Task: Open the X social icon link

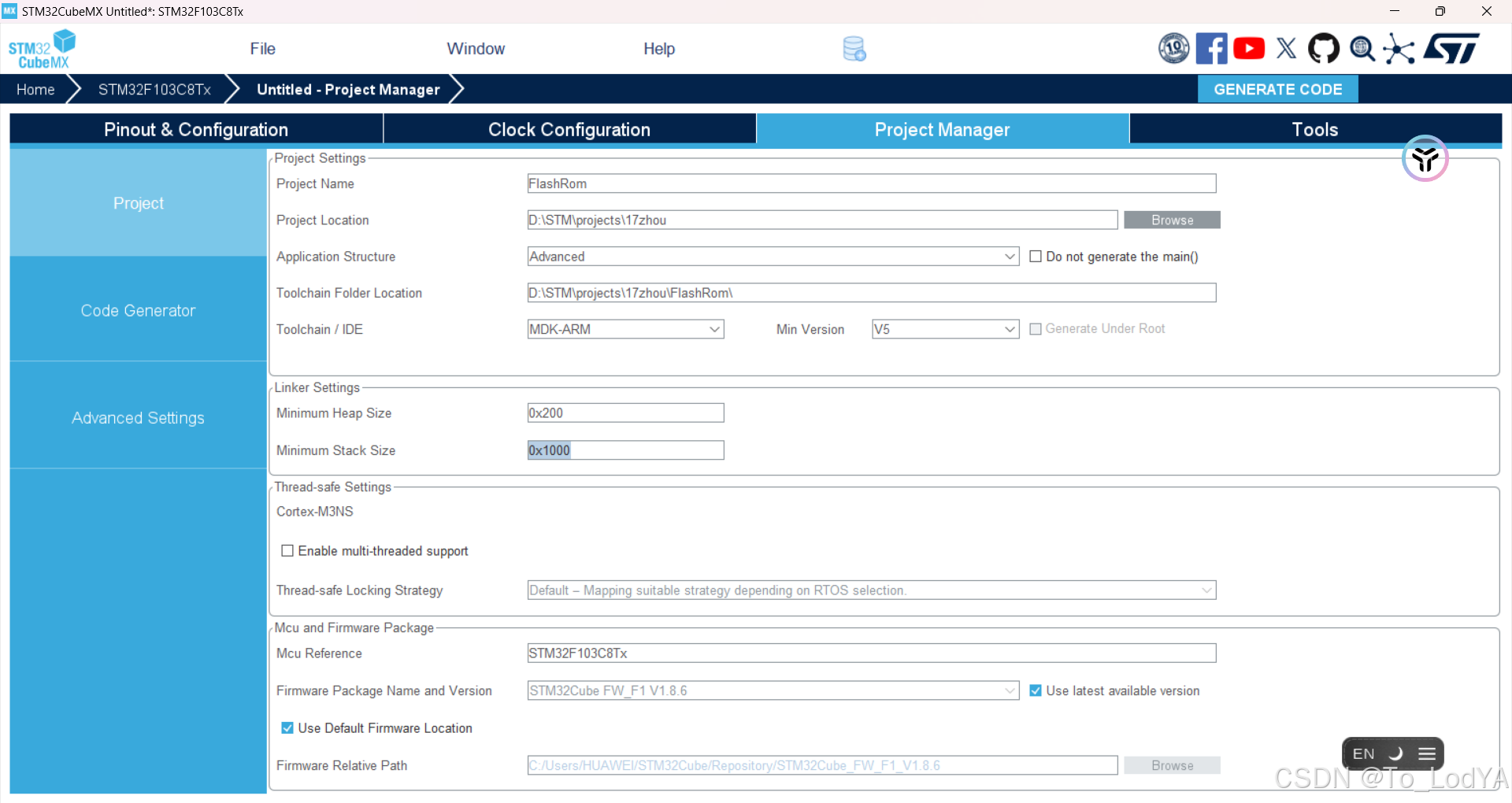Action: (1286, 49)
